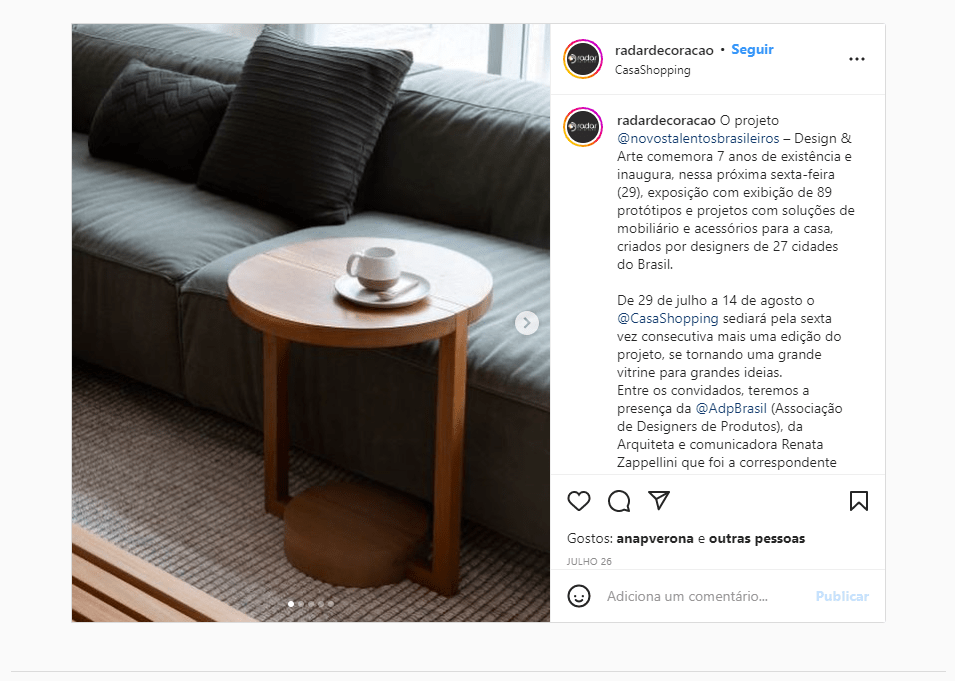Viewport: 955px width, 681px height.
Task: Select the third carousel dot indicator
Action: click(311, 604)
